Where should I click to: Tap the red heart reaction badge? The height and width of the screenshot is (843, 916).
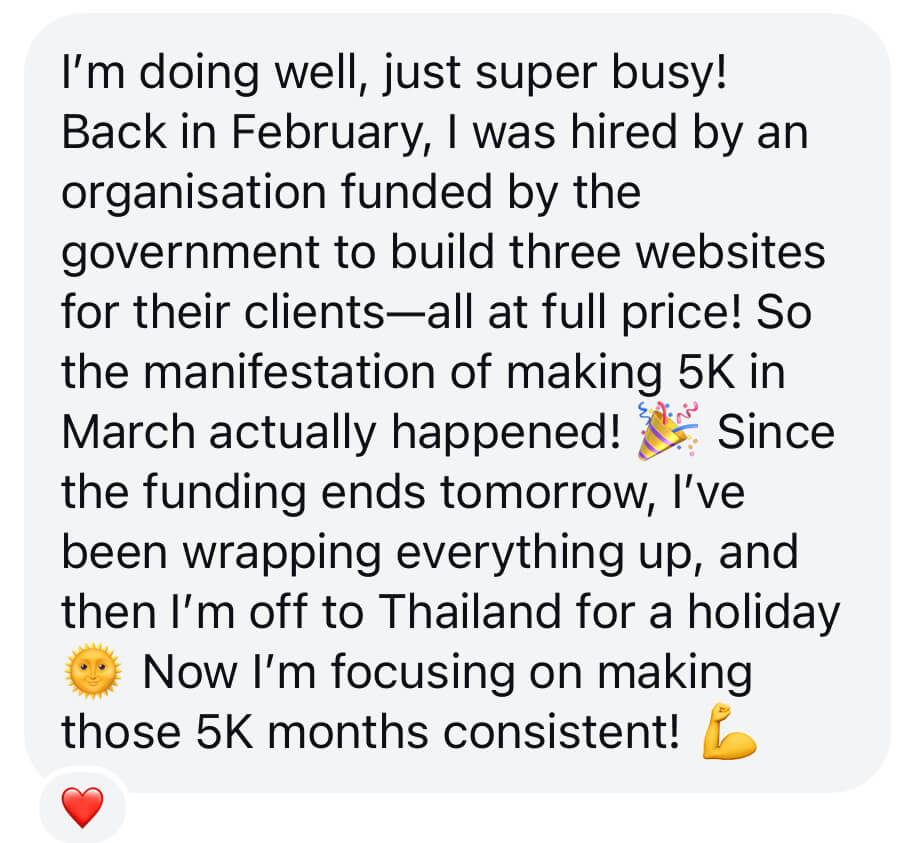point(82,807)
